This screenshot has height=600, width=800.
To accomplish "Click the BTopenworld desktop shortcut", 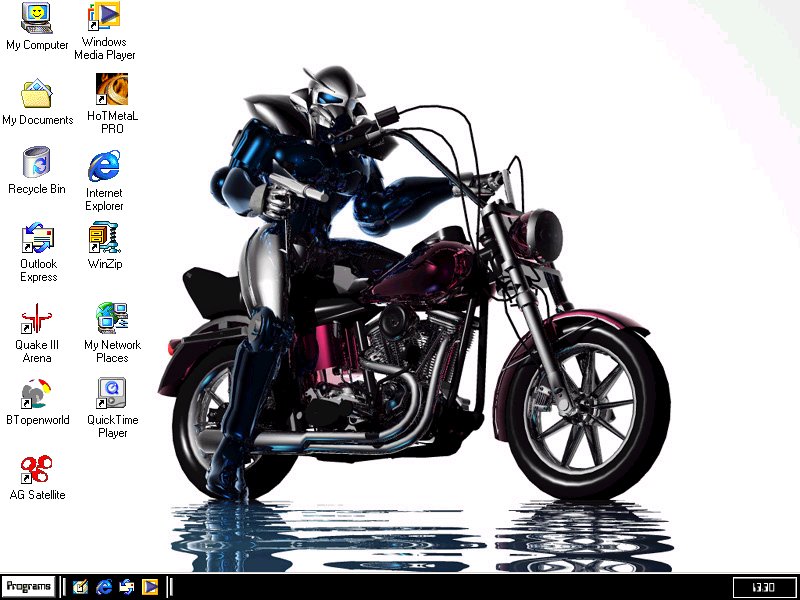I will [37, 394].
